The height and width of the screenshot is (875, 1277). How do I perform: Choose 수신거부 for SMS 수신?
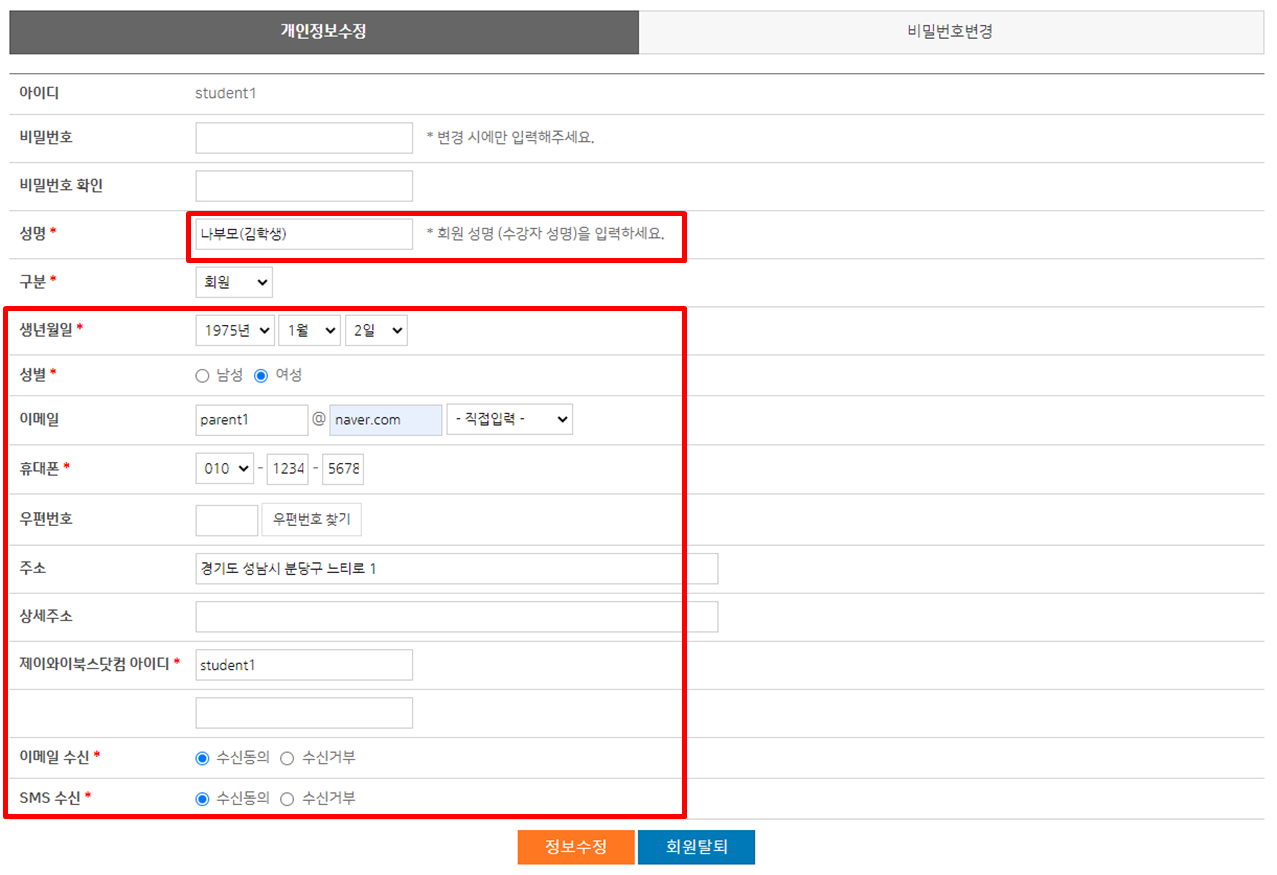click(x=287, y=799)
